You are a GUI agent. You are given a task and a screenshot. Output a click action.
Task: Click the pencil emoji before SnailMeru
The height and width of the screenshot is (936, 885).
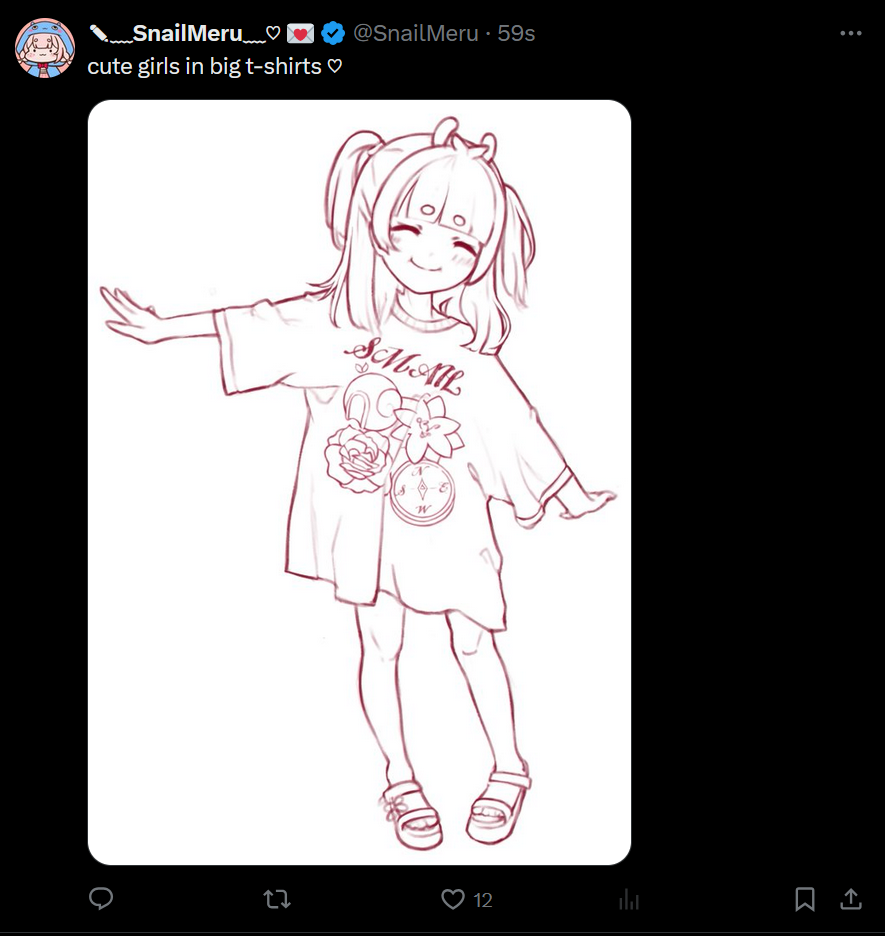pyautogui.click(x=98, y=33)
